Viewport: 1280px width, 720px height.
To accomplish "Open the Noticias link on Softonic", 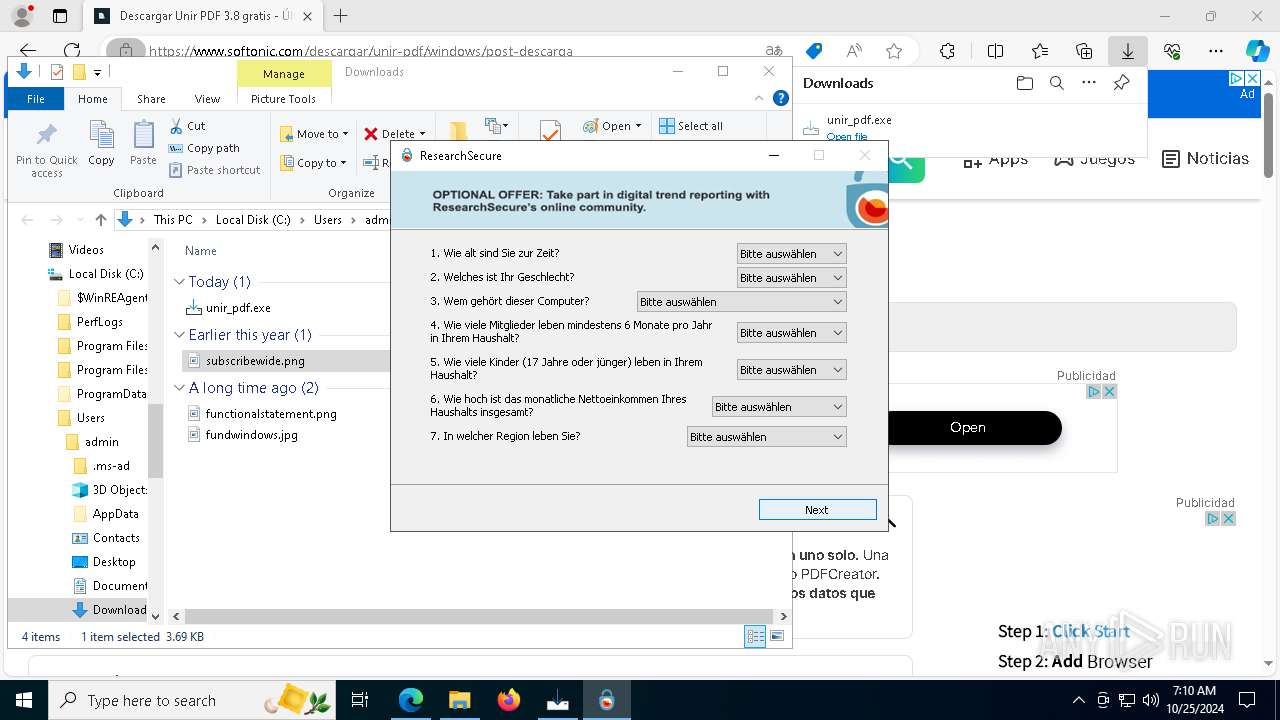I will click(1205, 159).
